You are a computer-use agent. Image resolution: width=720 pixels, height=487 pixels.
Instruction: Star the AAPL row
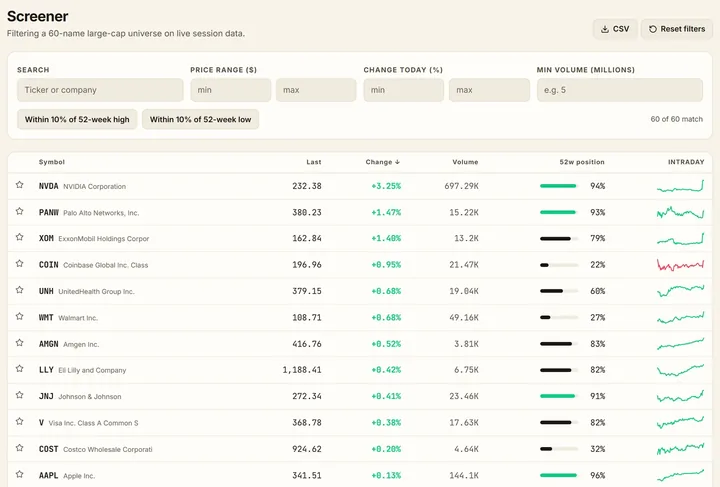point(19,475)
